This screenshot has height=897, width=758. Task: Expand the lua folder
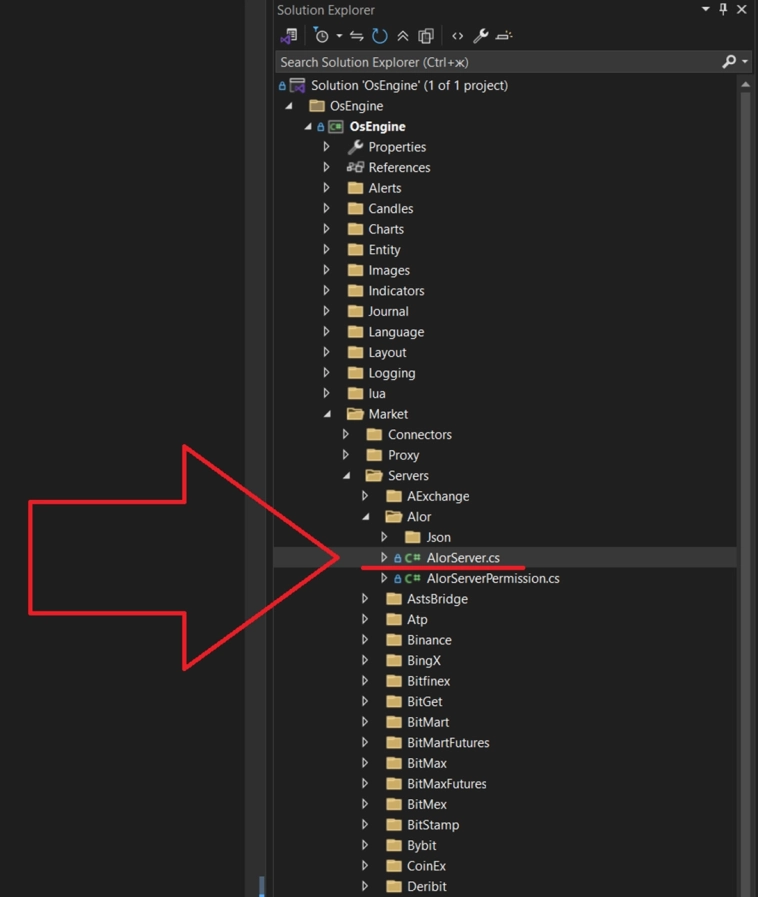point(327,394)
